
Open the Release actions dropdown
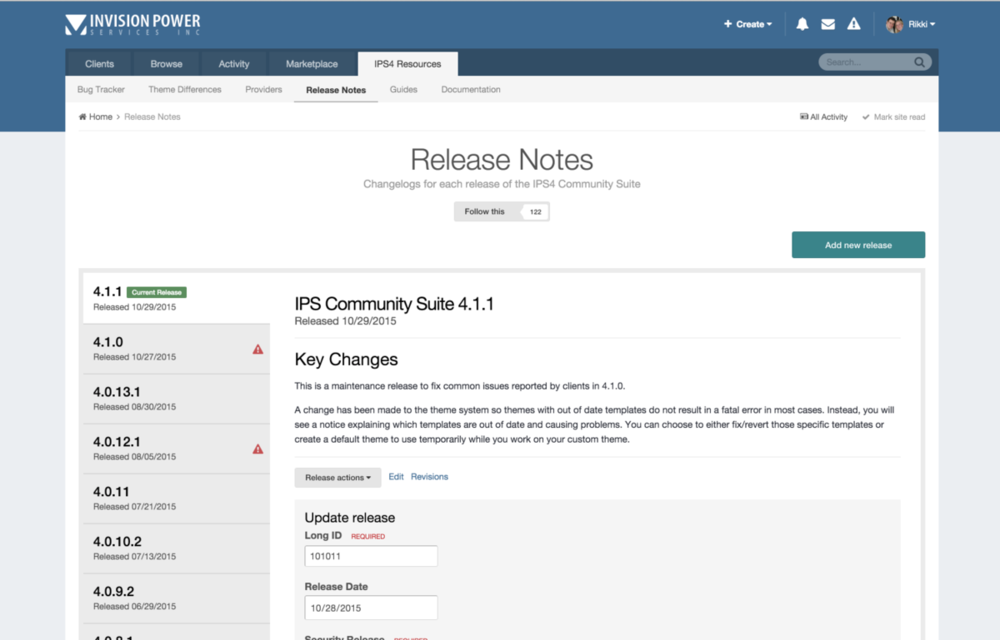coord(337,477)
